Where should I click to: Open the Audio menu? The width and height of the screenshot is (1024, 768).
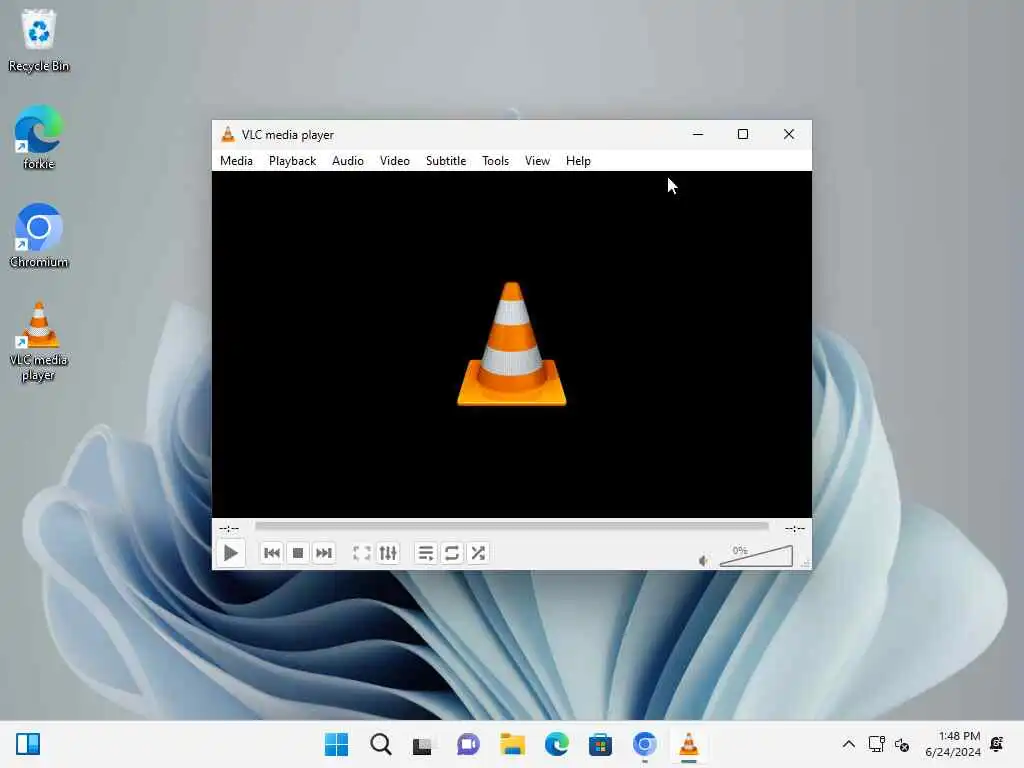[x=347, y=161]
